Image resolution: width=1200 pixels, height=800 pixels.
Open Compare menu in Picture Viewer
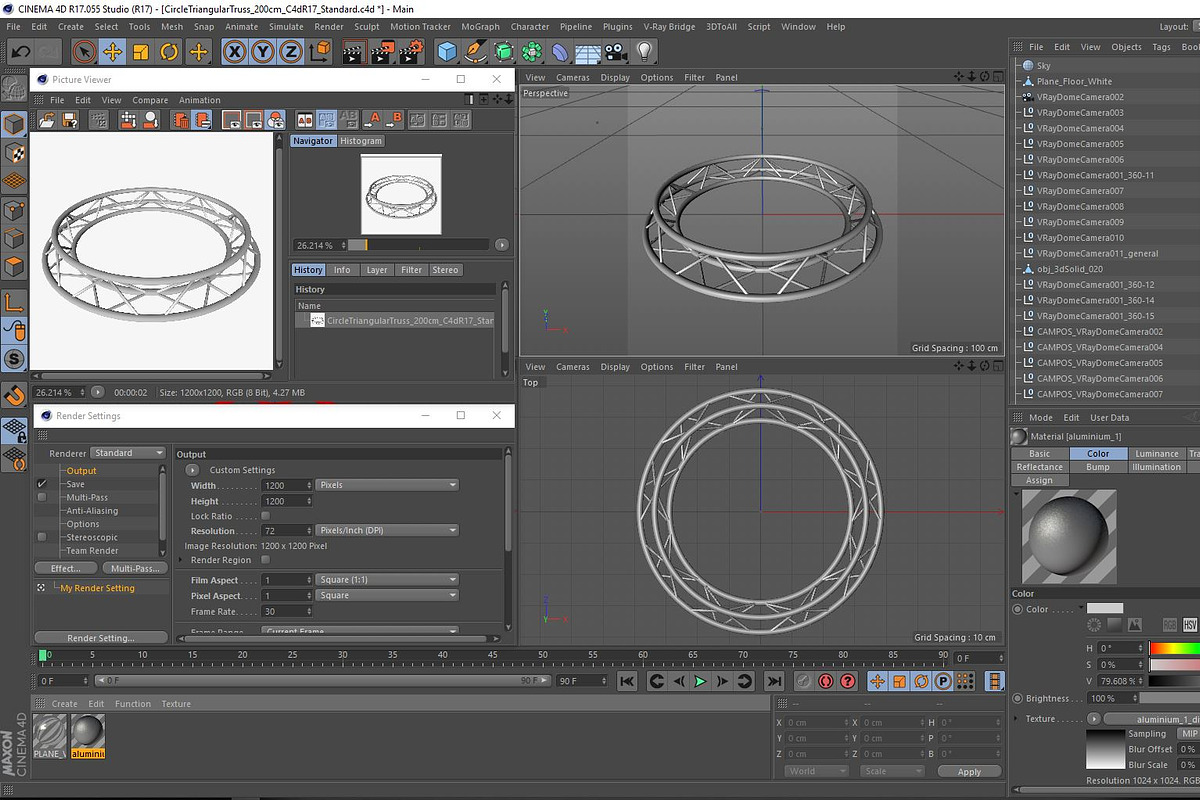coord(150,100)
